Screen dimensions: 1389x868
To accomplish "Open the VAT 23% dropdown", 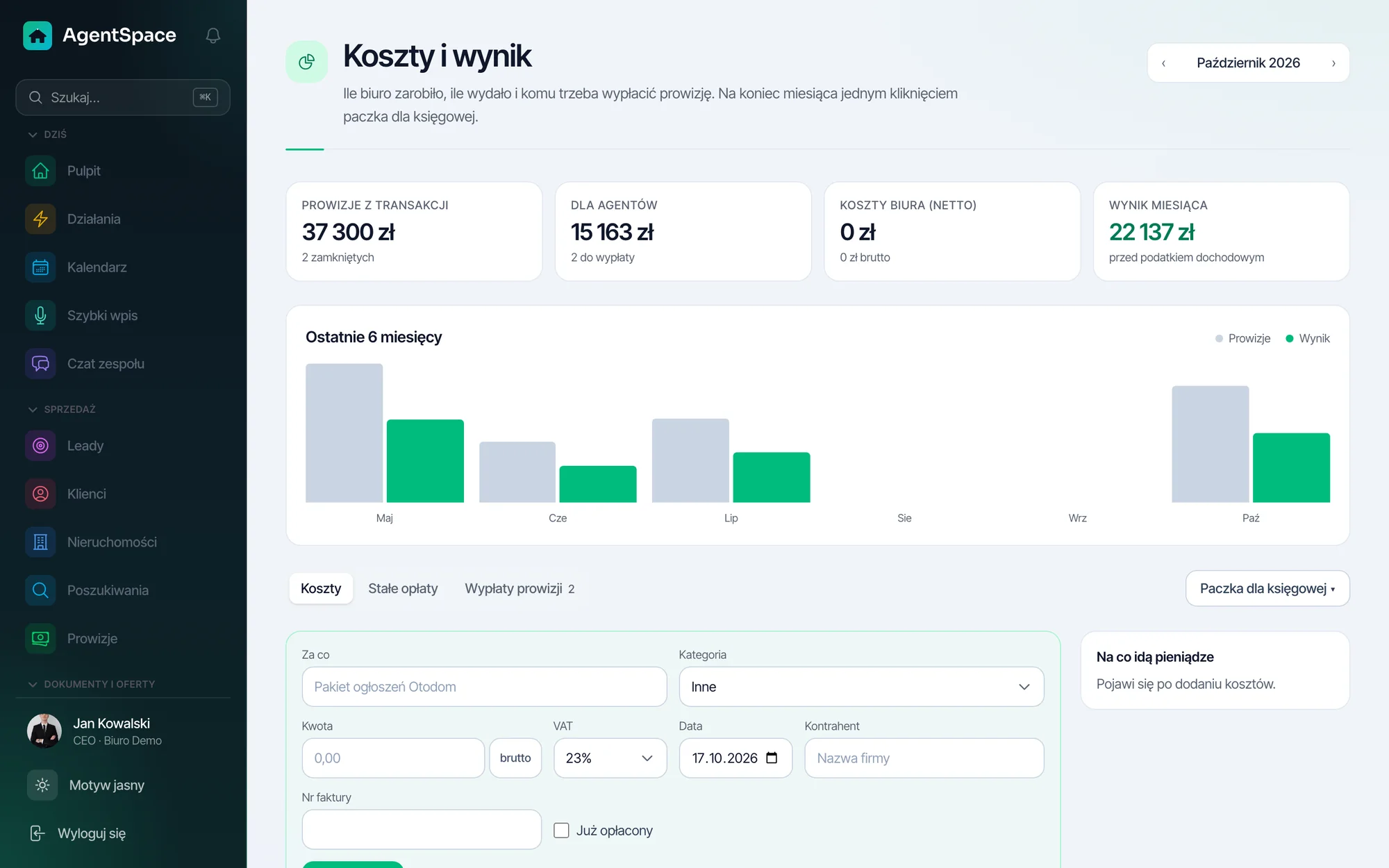I will tap(610, 758).
